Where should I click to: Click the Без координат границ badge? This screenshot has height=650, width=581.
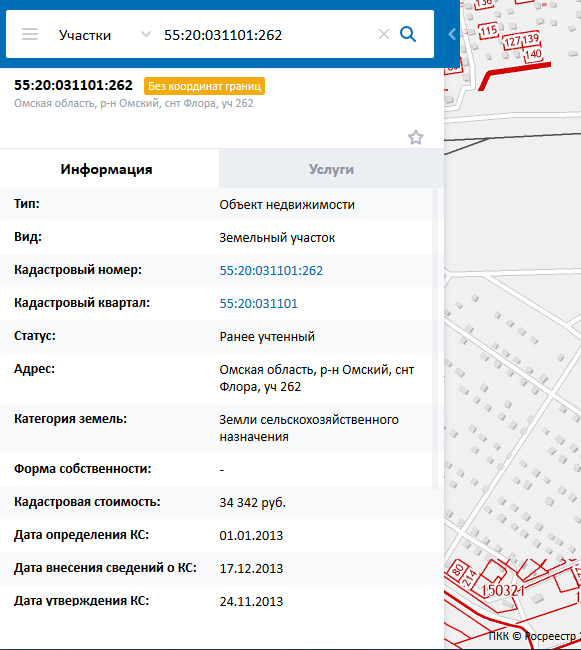pos(204,86)
